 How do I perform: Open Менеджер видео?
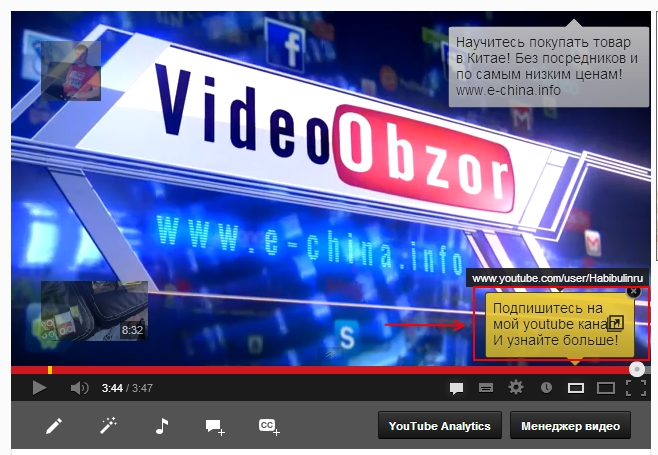[x=570, y=426]
